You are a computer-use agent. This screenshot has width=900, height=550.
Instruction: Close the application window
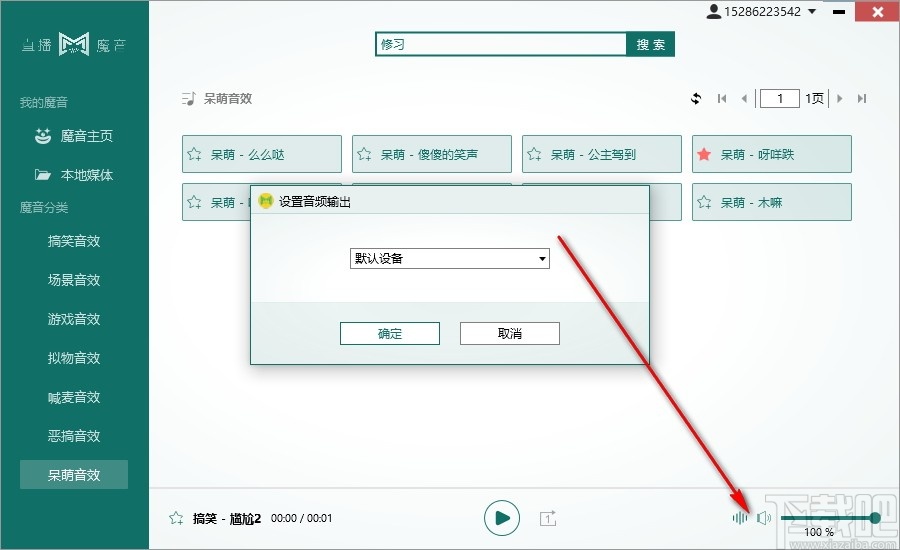pyautogui.click(x=878, y=11)
